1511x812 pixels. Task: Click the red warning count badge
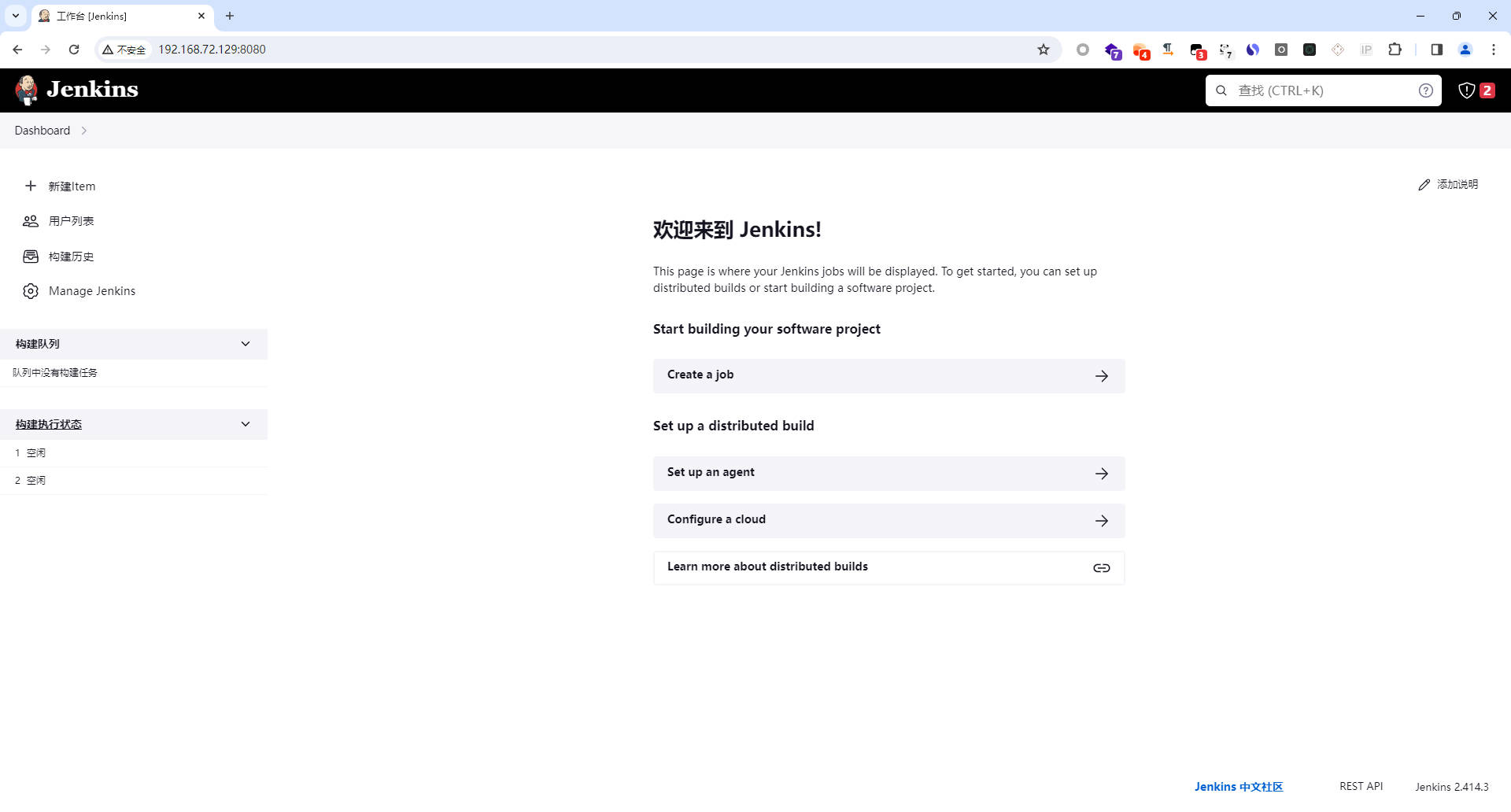tap(1487, 90)
